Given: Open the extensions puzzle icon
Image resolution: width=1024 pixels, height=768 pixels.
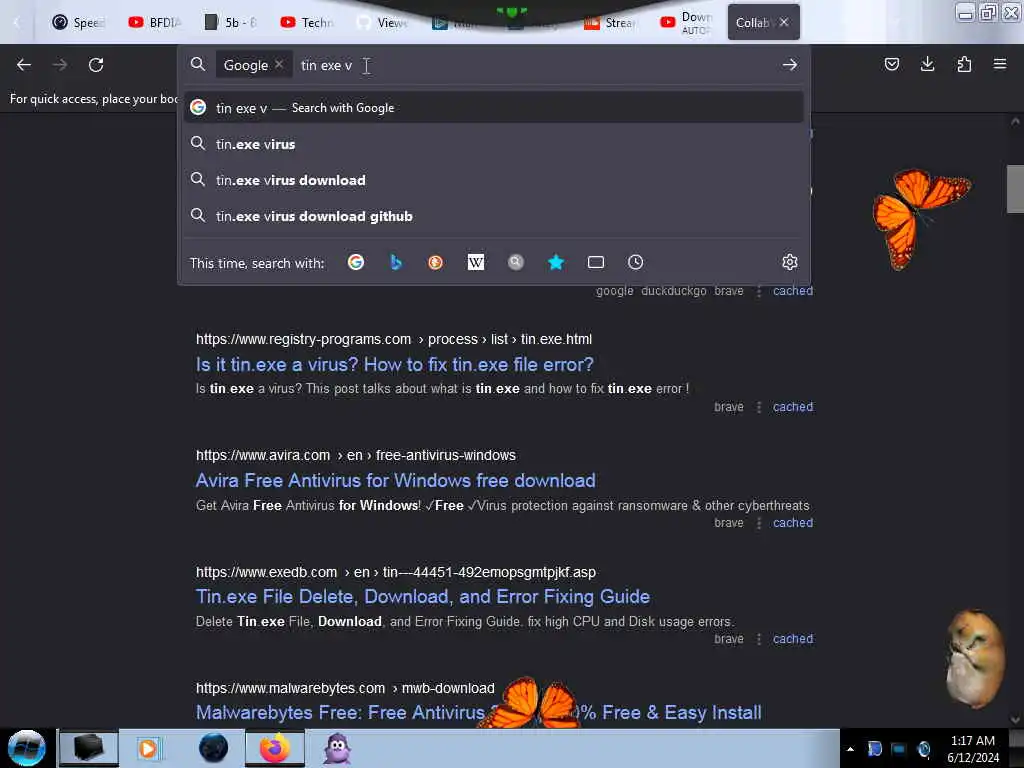Looking at the screenshot, I should tap(964, 64).
